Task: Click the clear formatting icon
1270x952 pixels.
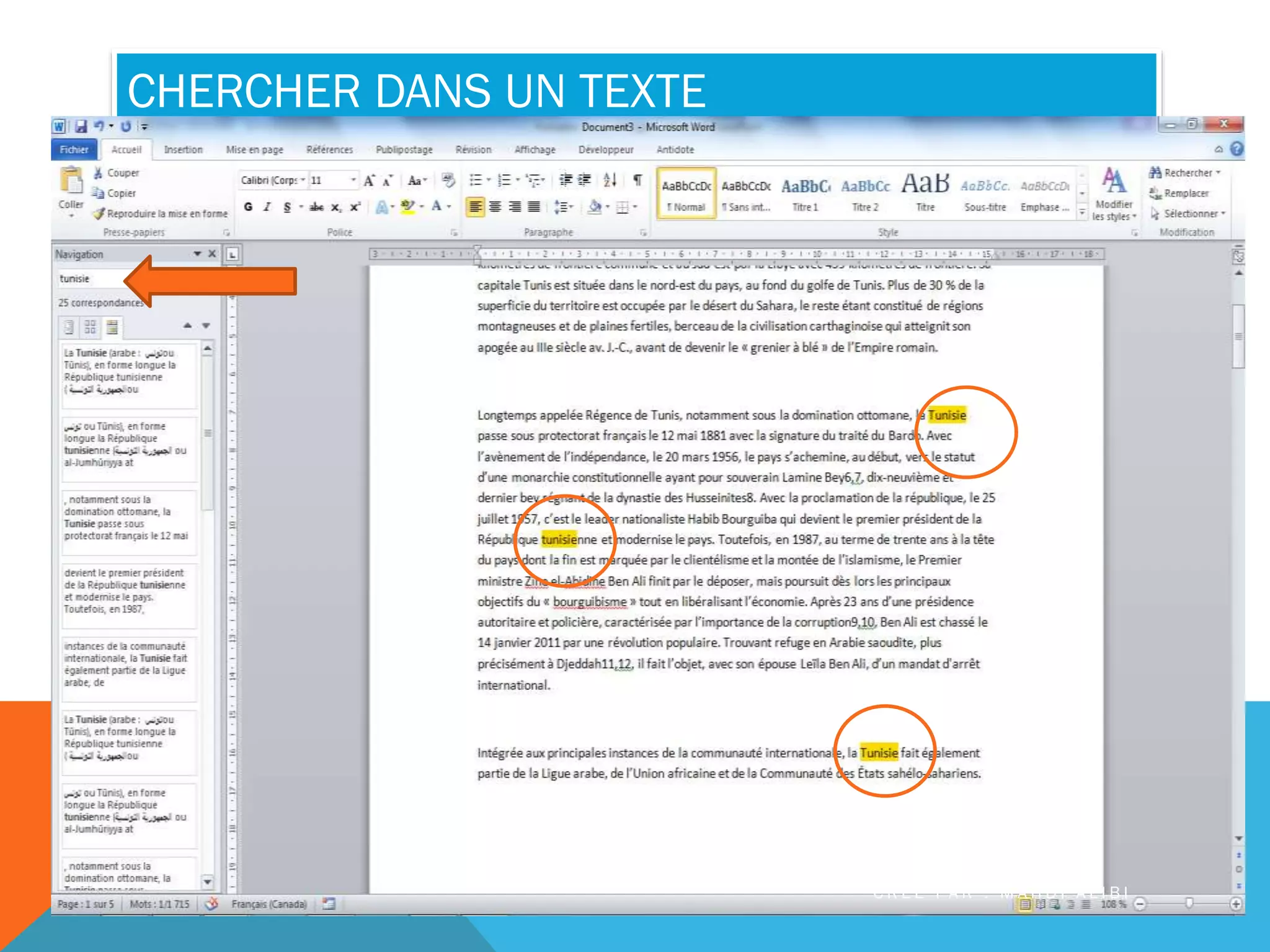Action: (448, 180)
